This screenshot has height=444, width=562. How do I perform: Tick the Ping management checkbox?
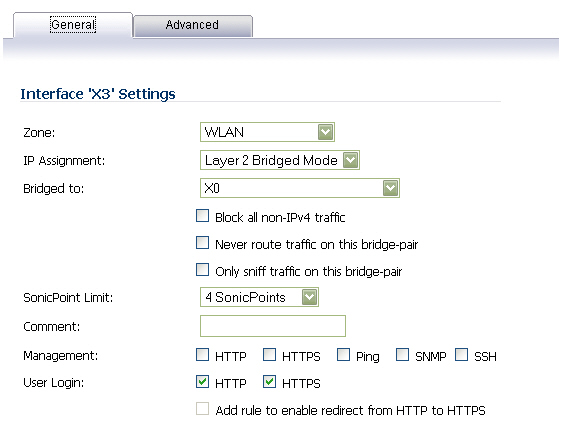(x=344, y=355)
